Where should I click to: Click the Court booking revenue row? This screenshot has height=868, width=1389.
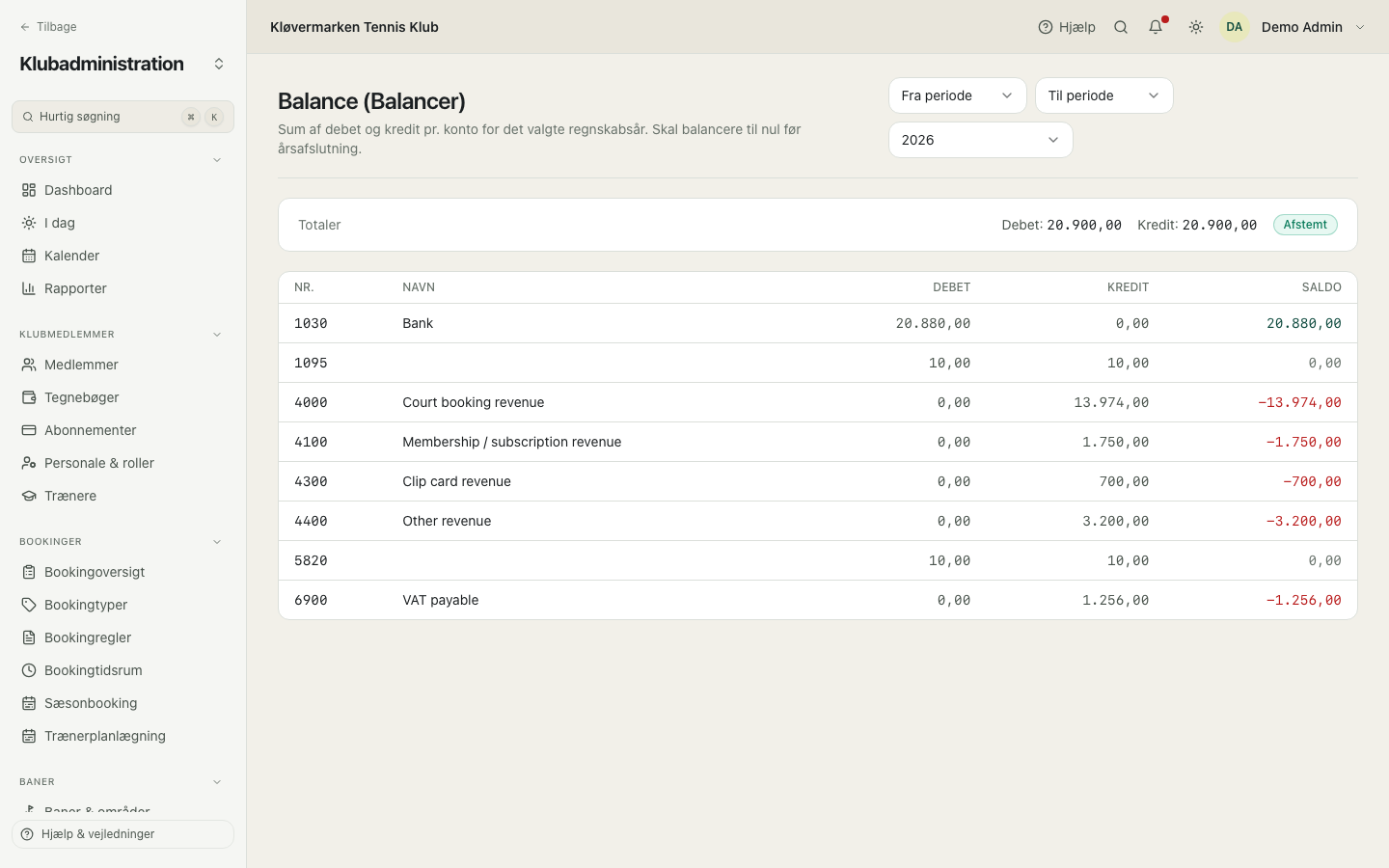tap(818, 402)
